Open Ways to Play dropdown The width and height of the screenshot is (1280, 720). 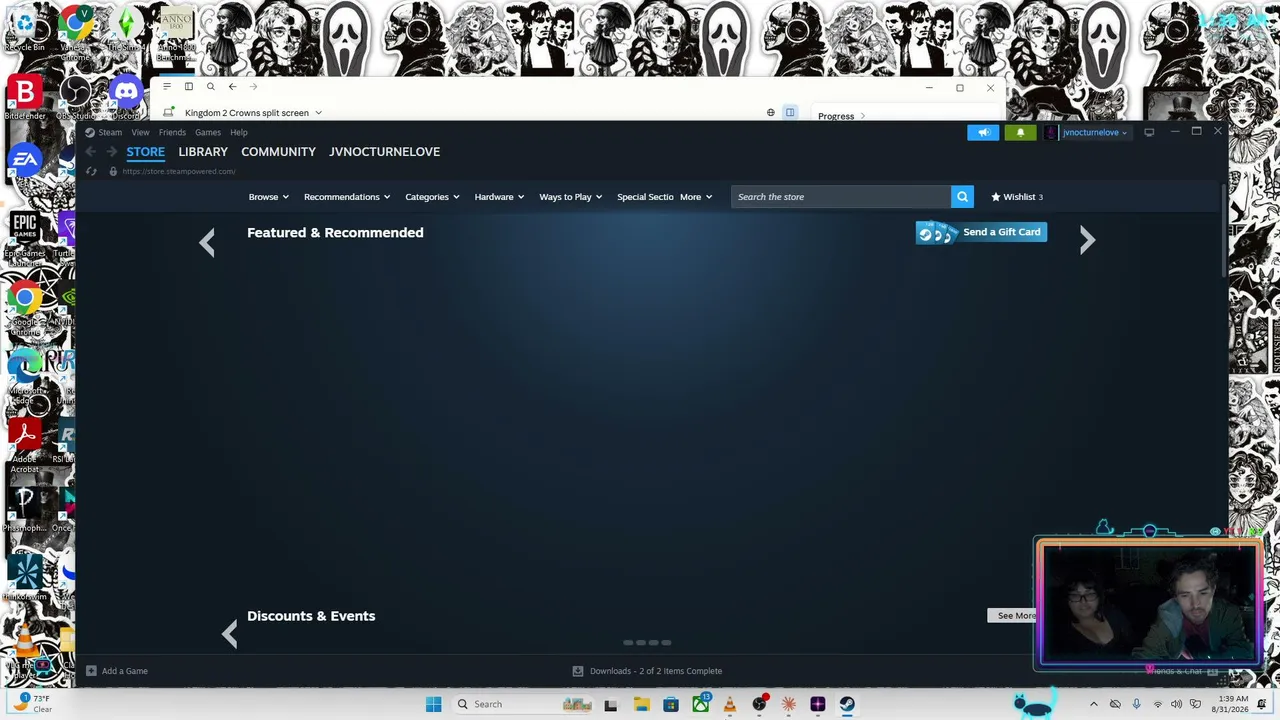(x=571, y=197)
